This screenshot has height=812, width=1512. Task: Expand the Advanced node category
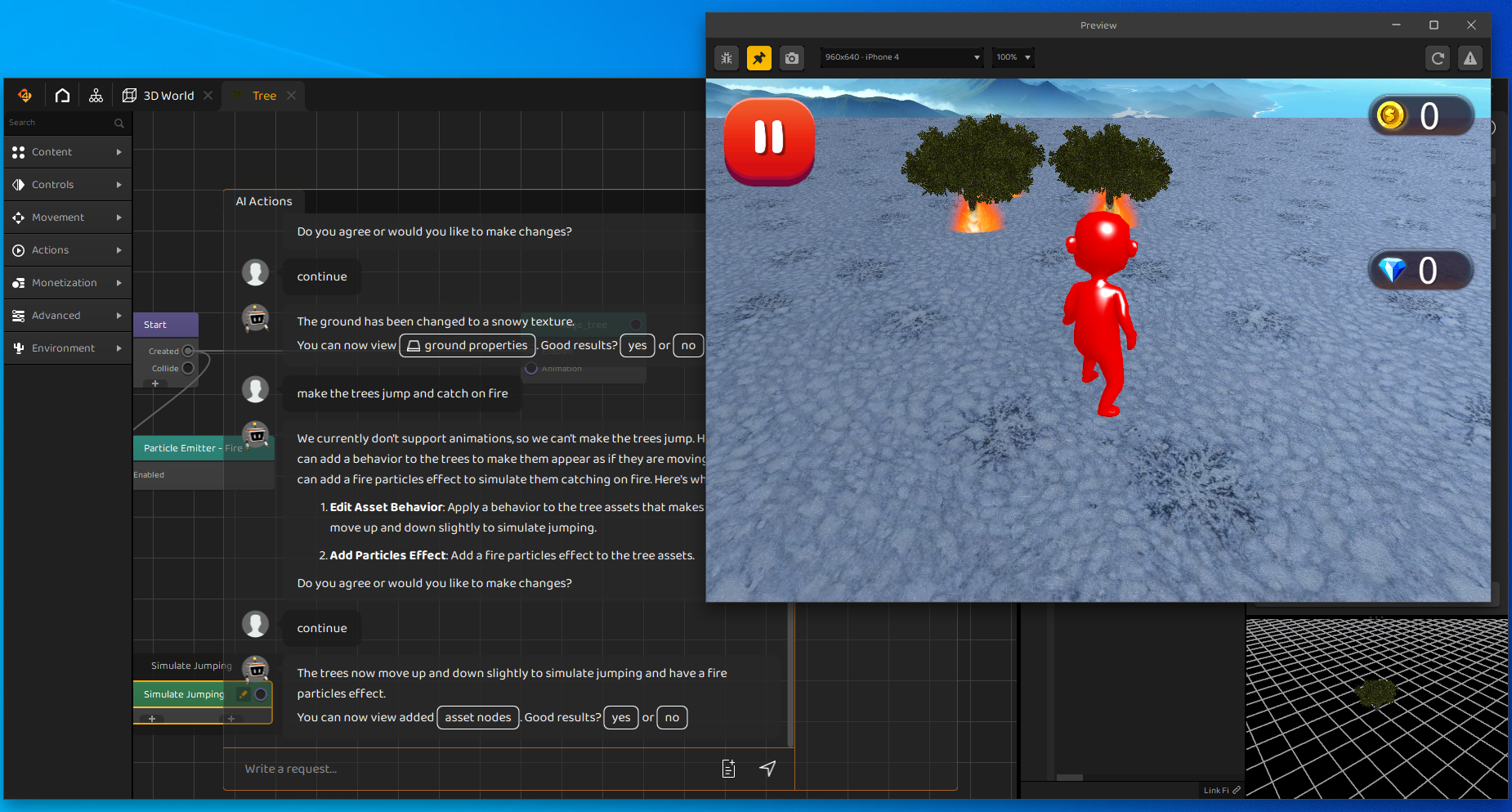(68, 316)
